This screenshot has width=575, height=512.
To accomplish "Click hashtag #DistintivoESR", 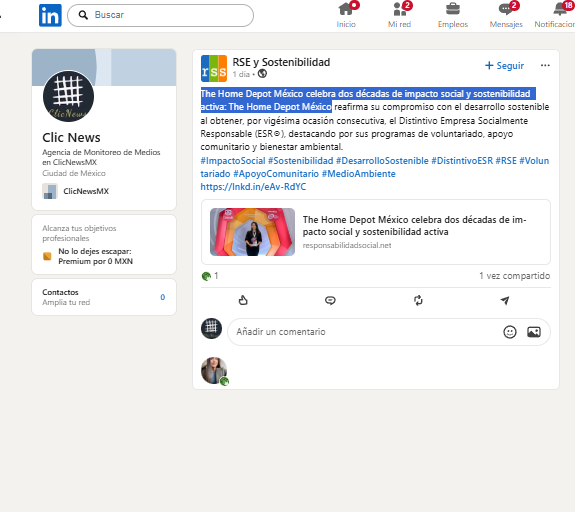I will click(x=462, y=161).
